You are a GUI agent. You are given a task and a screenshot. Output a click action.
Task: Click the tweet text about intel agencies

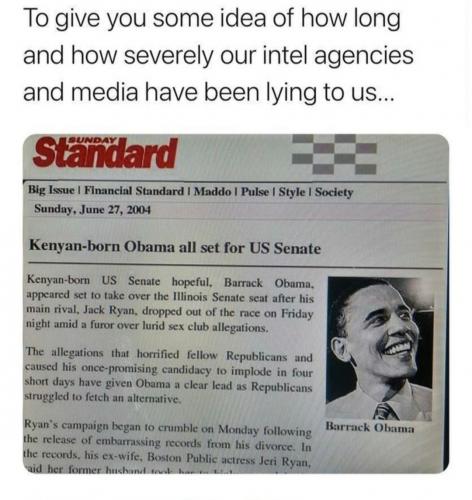[x=218, y=55]
